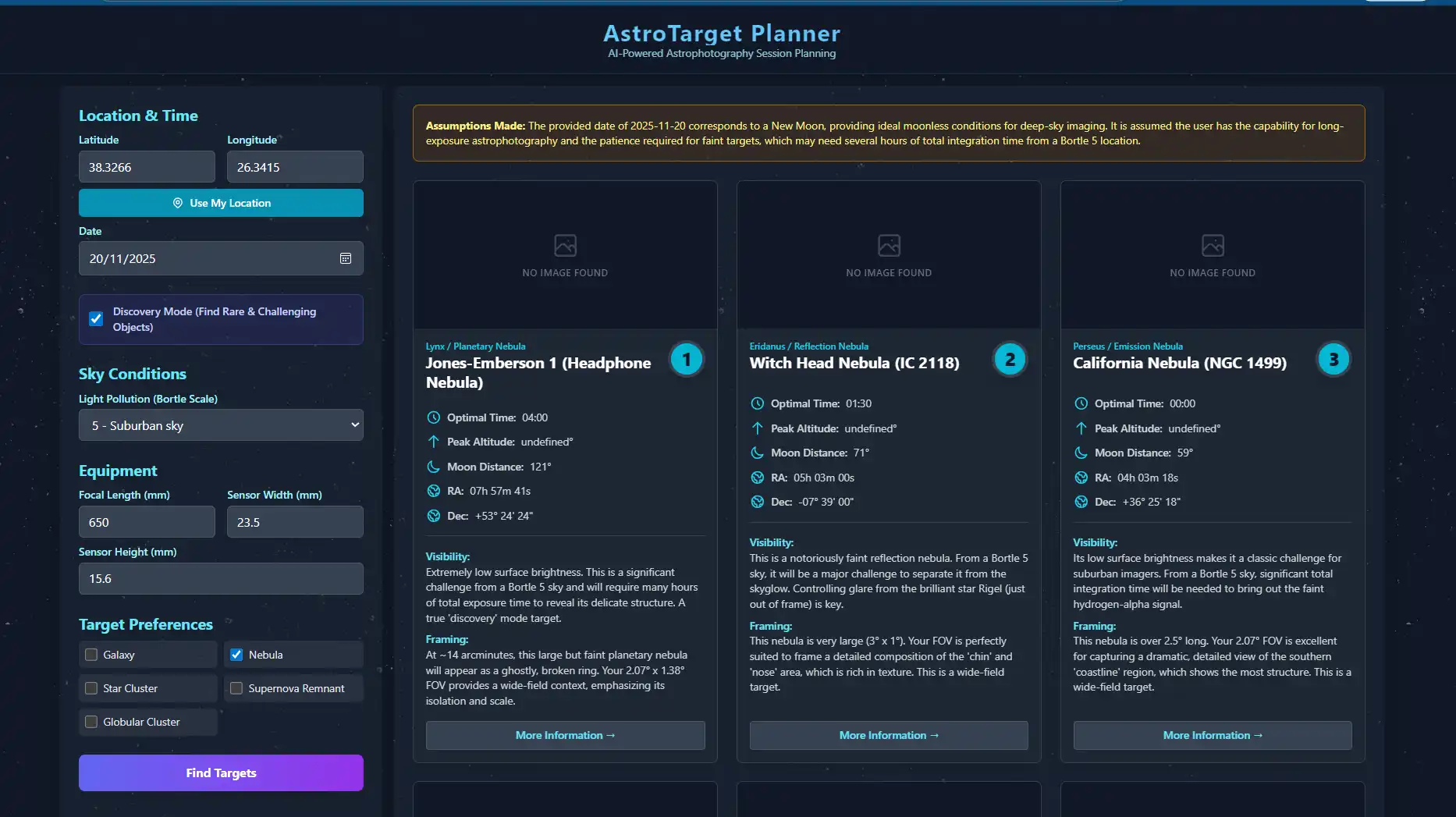1456x817 pixels.
Task: Click the missing-image placeholder icon on California Nebula card
Action: pyautogui.click(x=1212, y=246)
